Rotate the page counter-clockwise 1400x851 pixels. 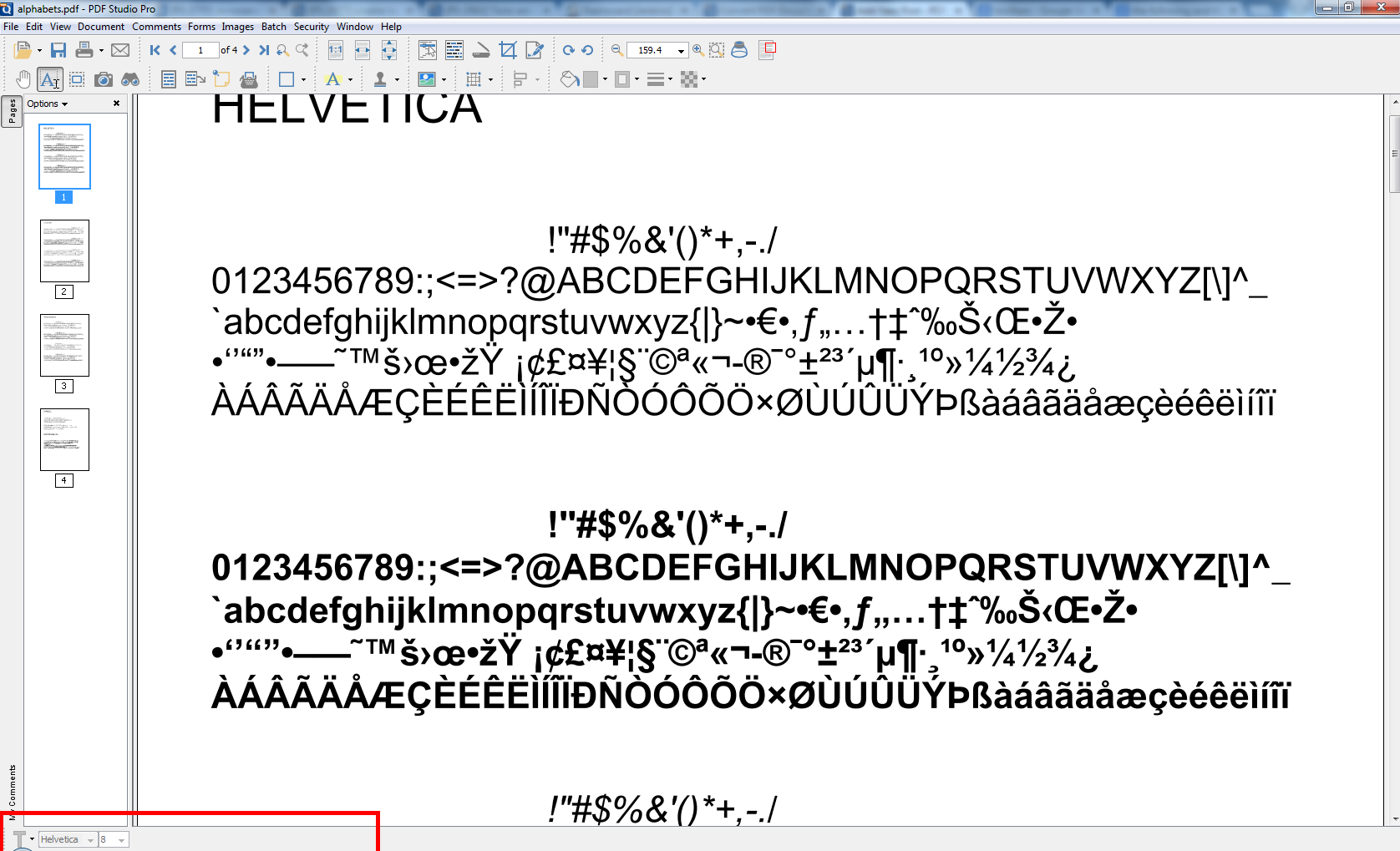(x=587, y=50)
